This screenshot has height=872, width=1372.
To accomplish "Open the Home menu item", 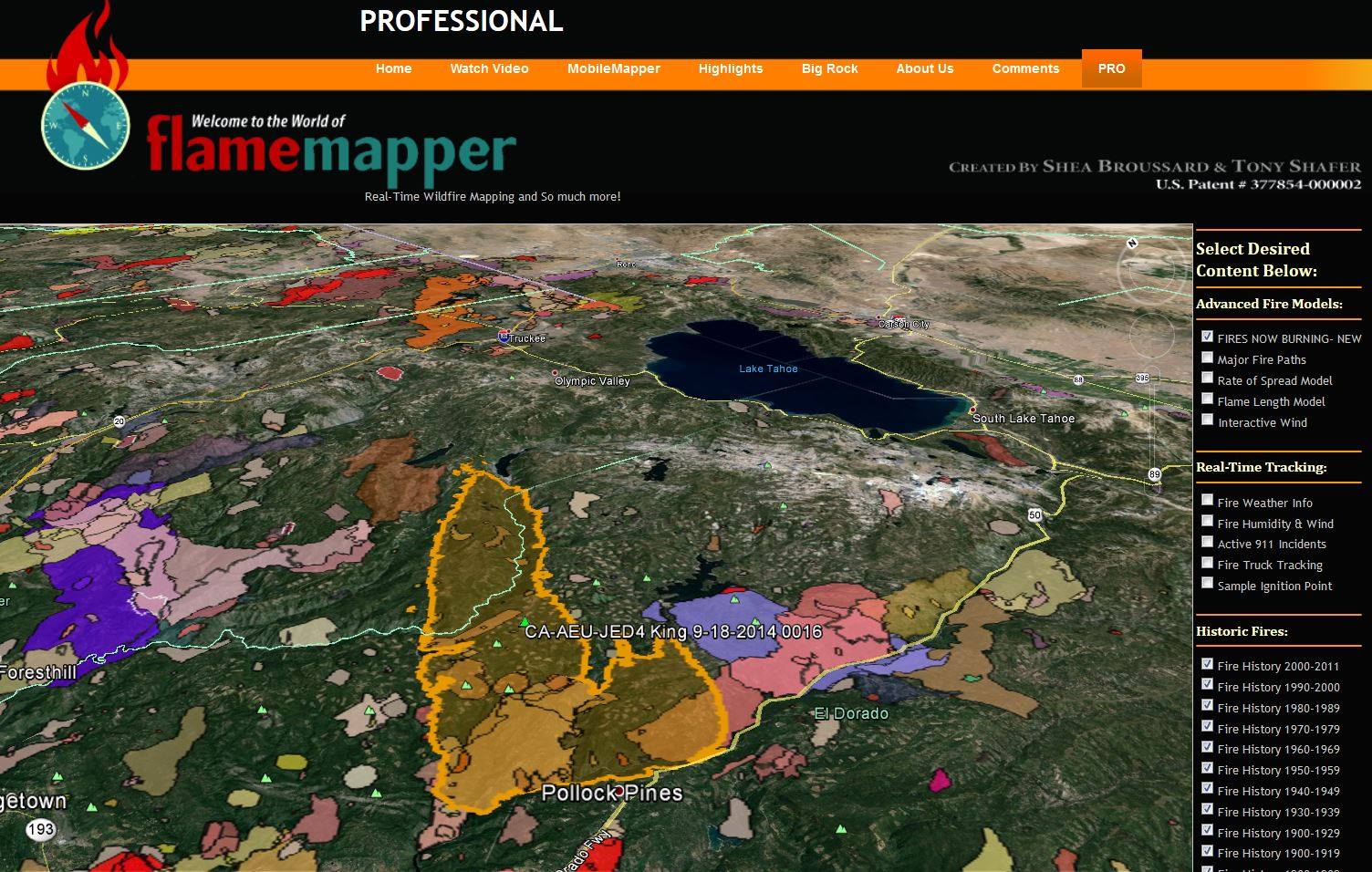I will pos(393,68).
